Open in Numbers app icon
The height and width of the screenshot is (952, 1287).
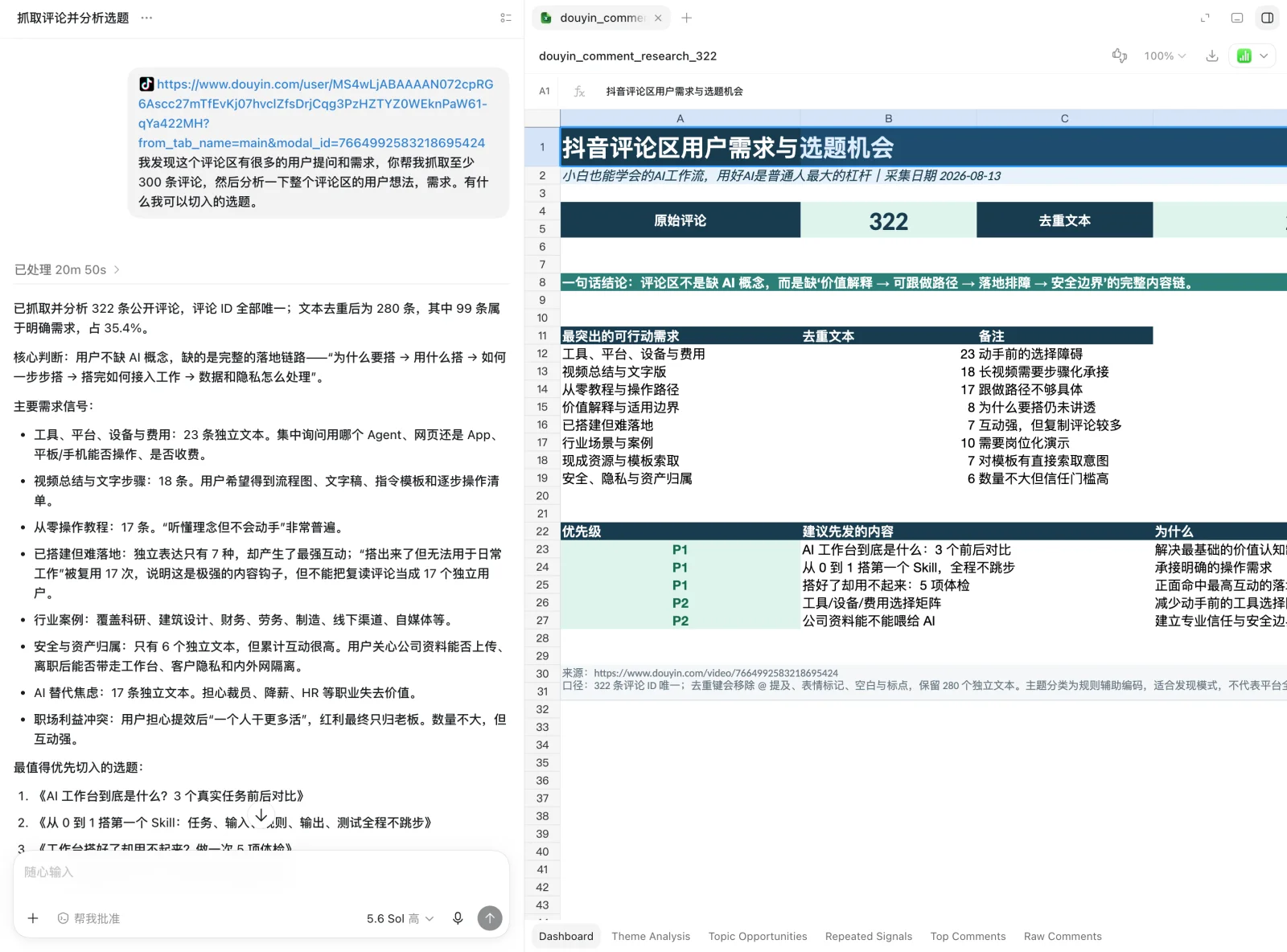[x=1244, y=55]
